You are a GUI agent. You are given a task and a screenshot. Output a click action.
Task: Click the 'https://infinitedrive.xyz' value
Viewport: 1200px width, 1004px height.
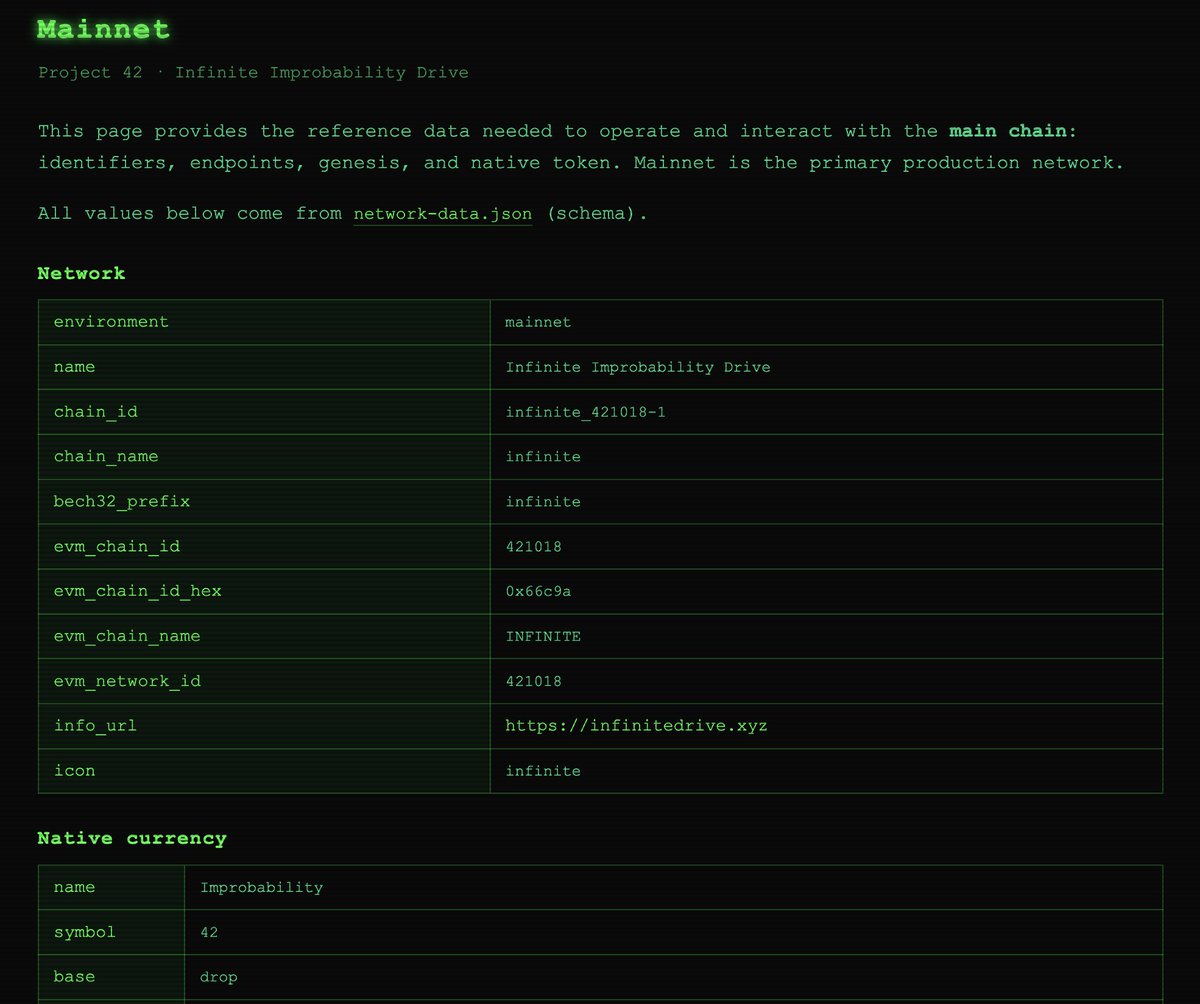tap(636, 726)
